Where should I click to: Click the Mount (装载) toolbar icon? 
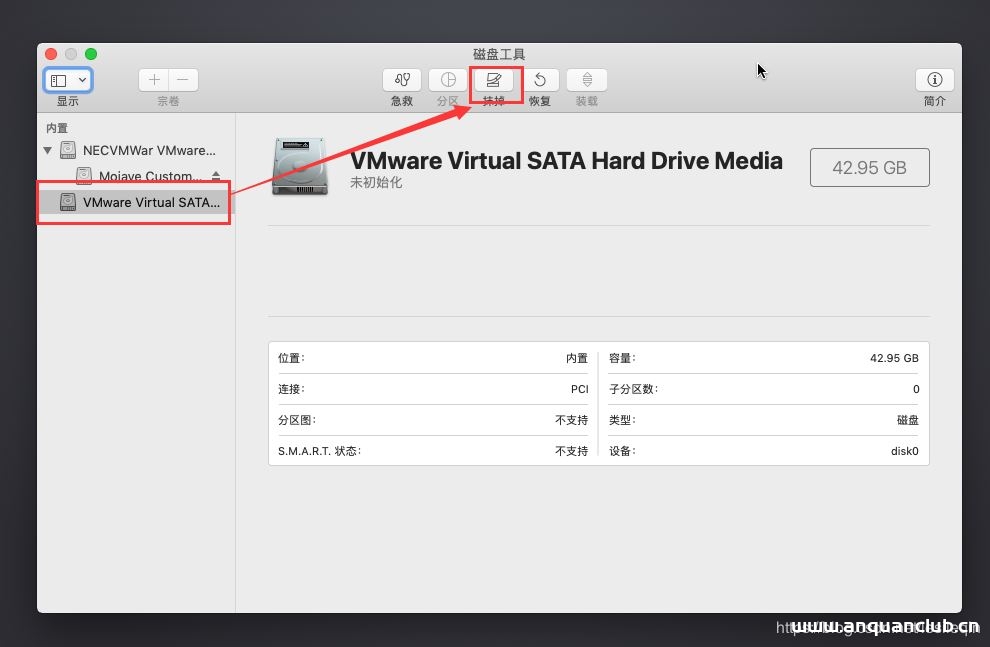click(587, 80)
